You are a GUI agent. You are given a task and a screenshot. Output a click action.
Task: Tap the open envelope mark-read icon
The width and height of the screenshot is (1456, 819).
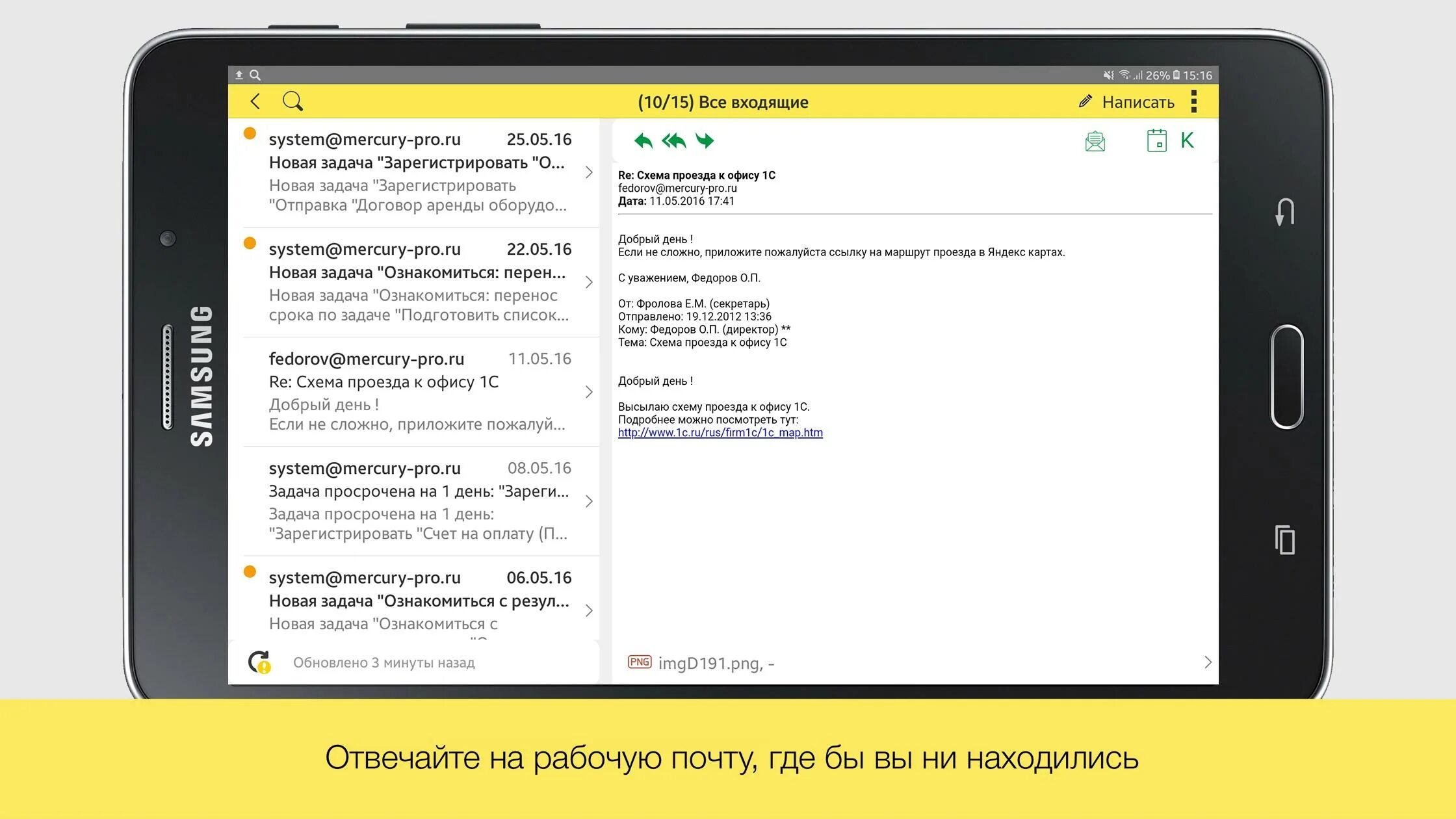[x=1095, y=141]
